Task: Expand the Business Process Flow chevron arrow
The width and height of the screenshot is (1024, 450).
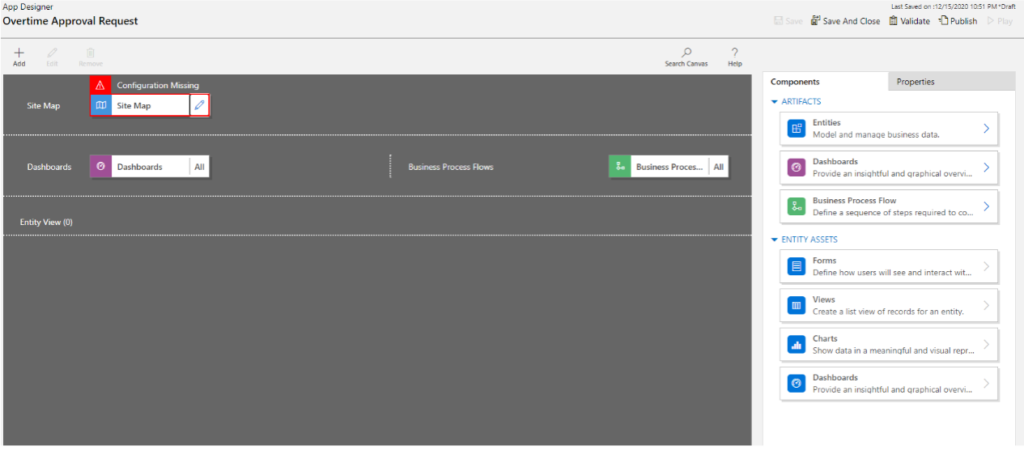Action: 986,207
